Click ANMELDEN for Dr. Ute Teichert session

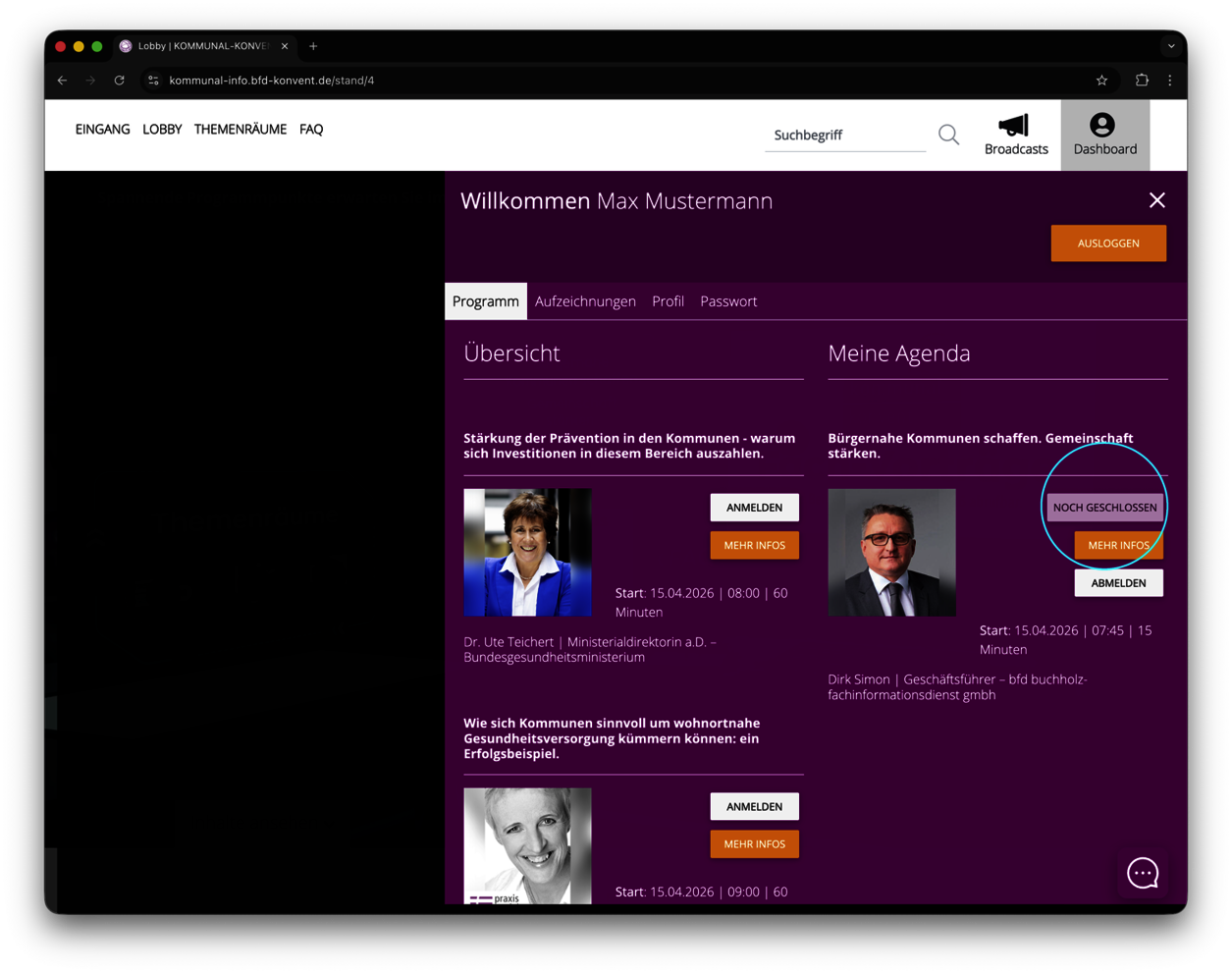point(754,508)
